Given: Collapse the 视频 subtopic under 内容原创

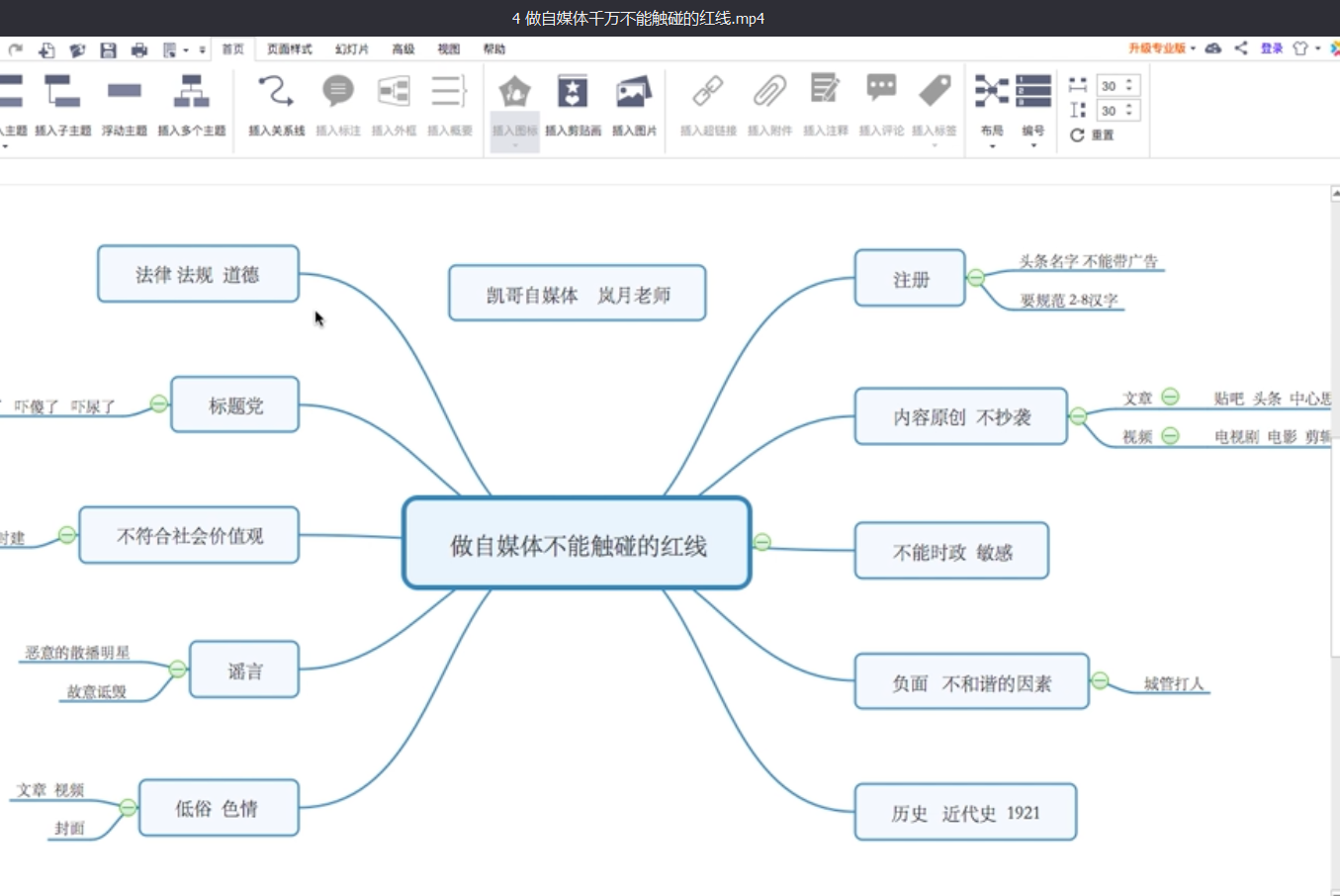Looking at the screenshot, I should click(x=1170, y=435).
